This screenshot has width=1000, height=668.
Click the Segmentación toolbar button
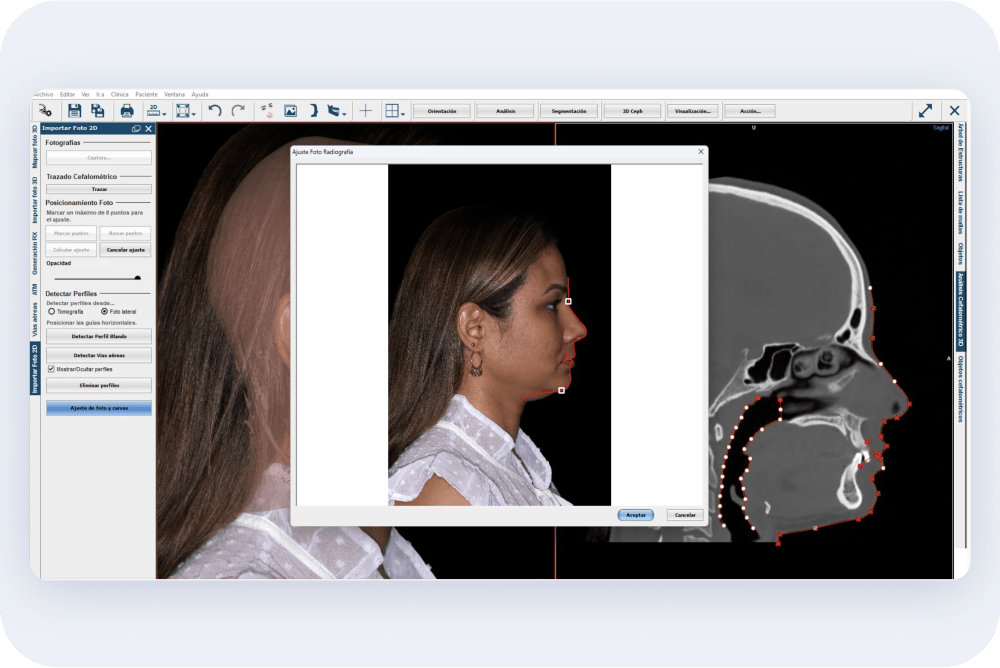569,111
